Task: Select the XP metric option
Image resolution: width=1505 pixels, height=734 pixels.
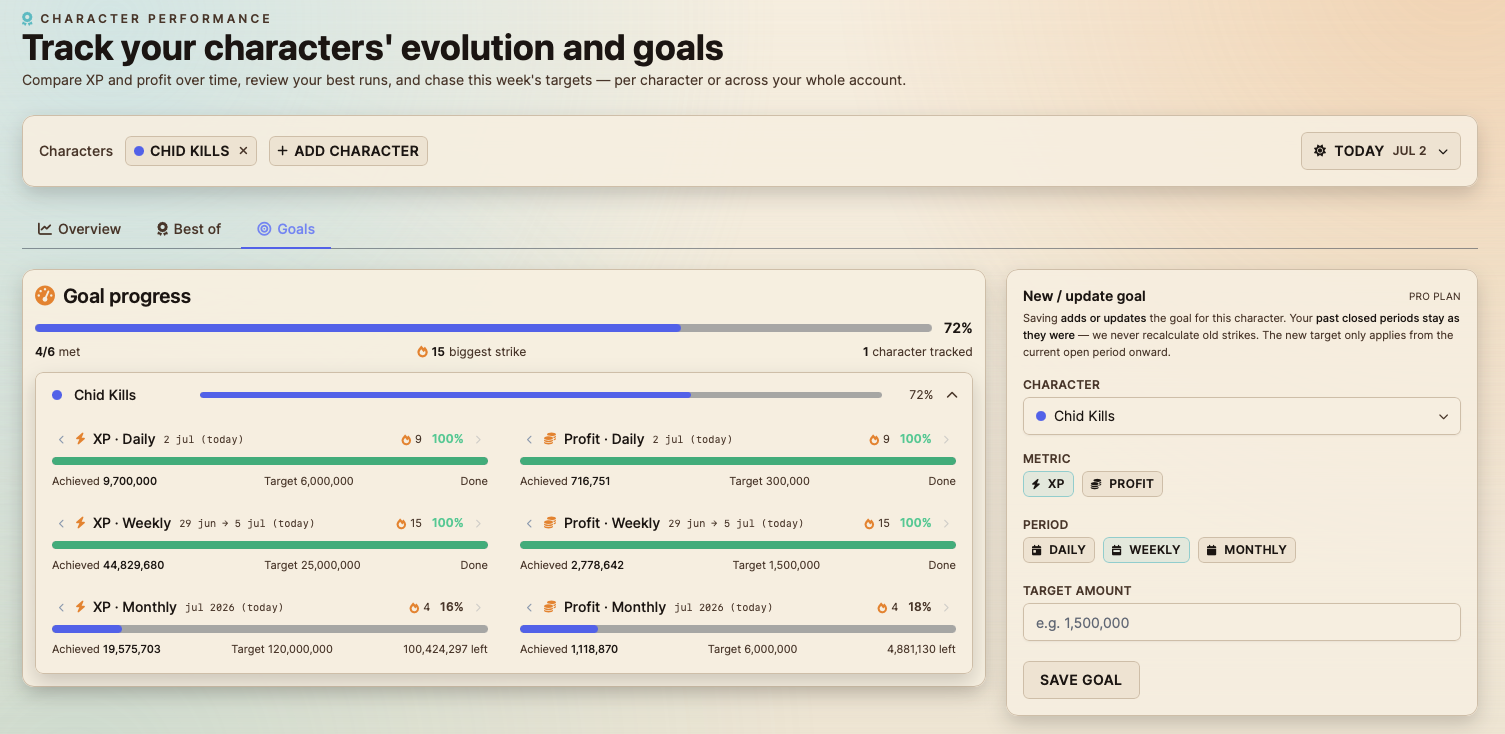Action: (1048, 484)
